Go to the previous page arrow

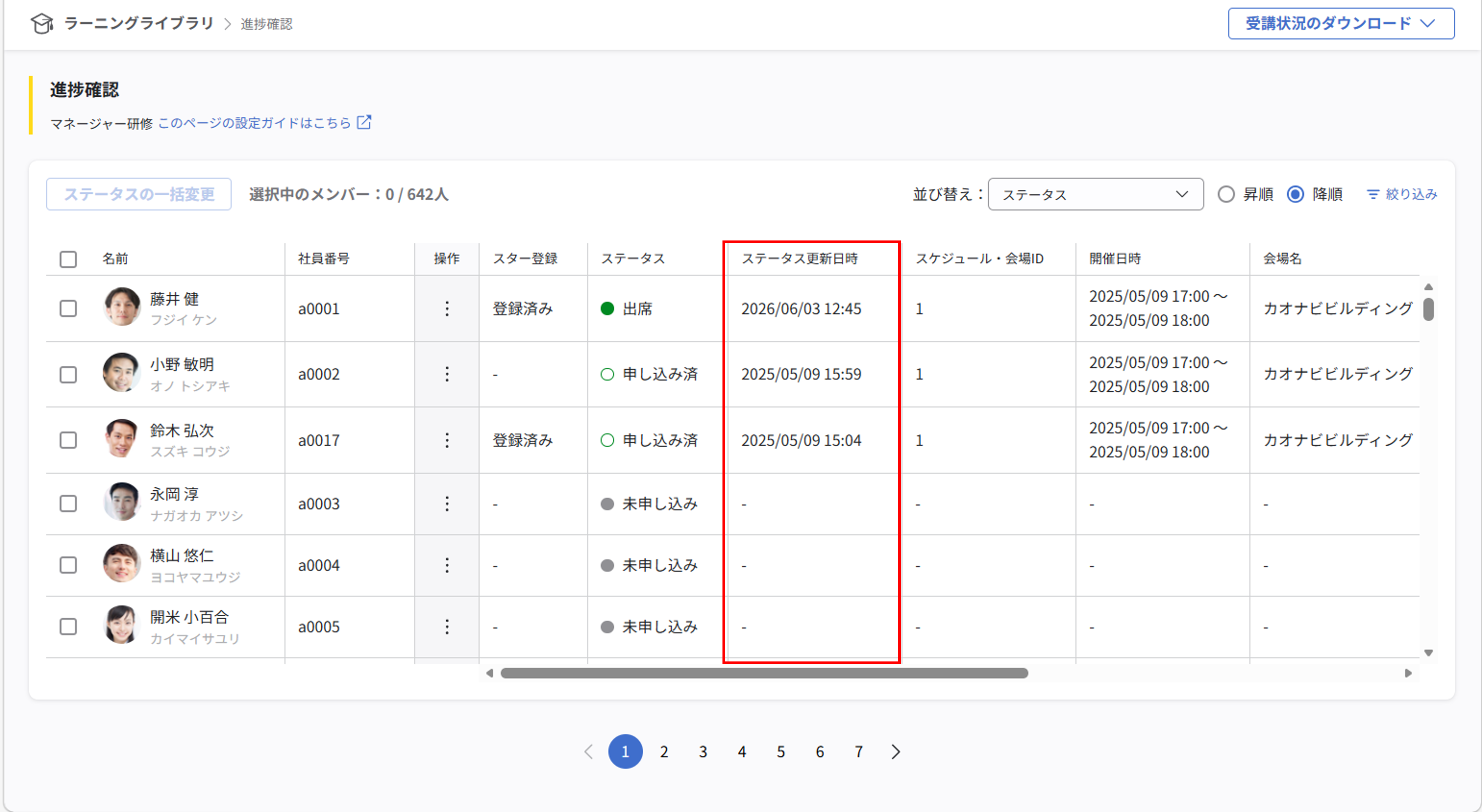pyautogui.click(x=588, y=752)
